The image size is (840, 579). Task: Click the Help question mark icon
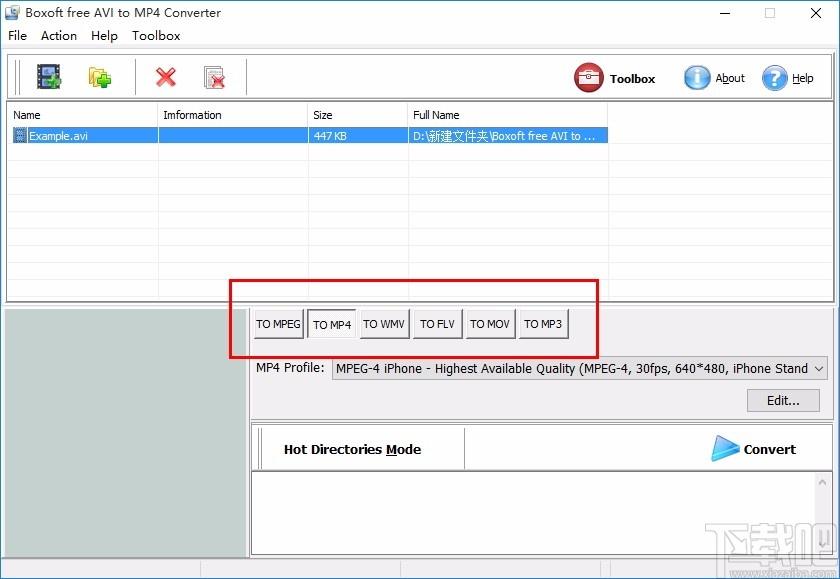775,78
